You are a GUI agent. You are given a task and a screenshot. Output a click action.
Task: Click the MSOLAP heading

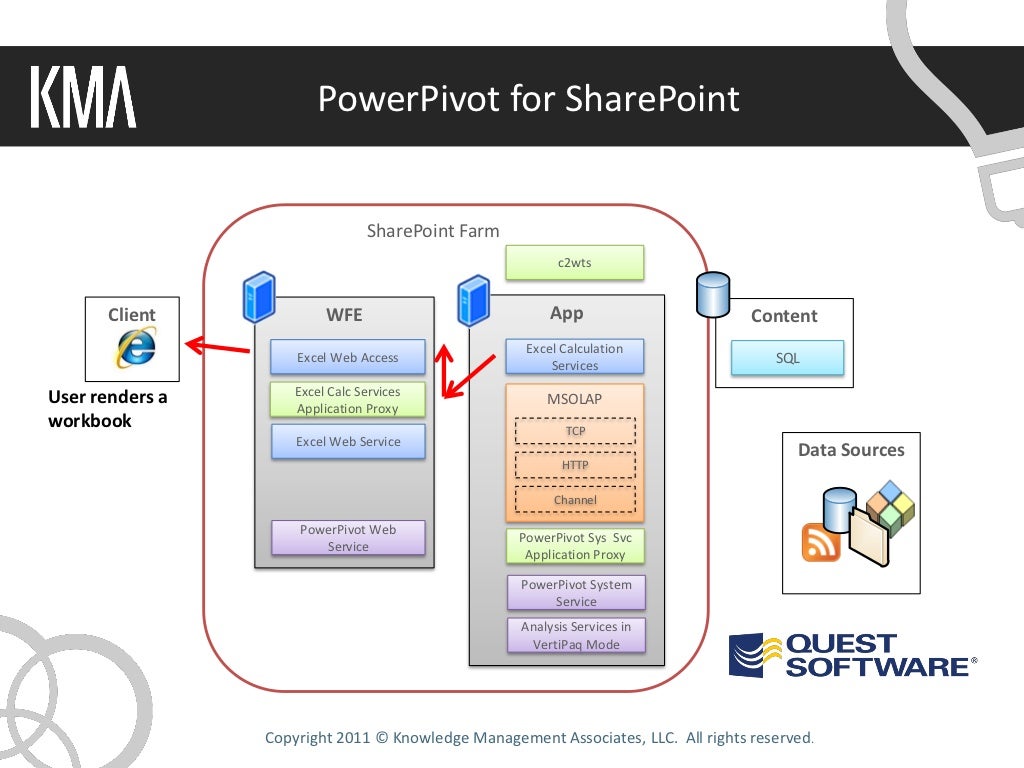[x=575, y=399]
